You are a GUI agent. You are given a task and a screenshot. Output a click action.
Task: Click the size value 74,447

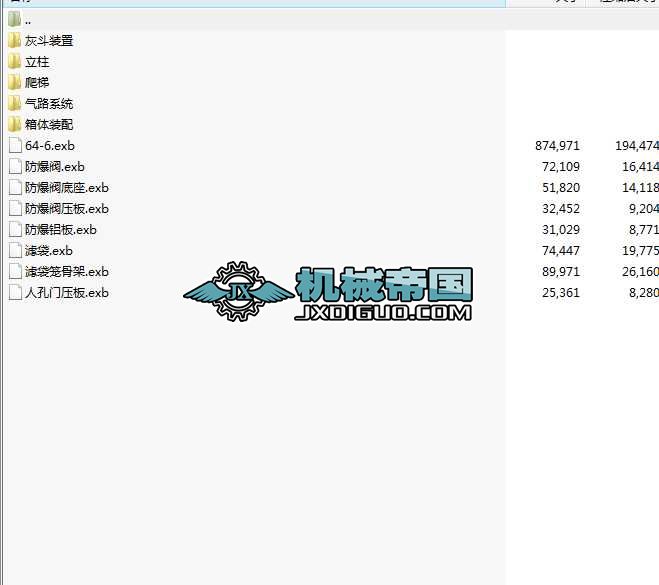coord(561,251)
